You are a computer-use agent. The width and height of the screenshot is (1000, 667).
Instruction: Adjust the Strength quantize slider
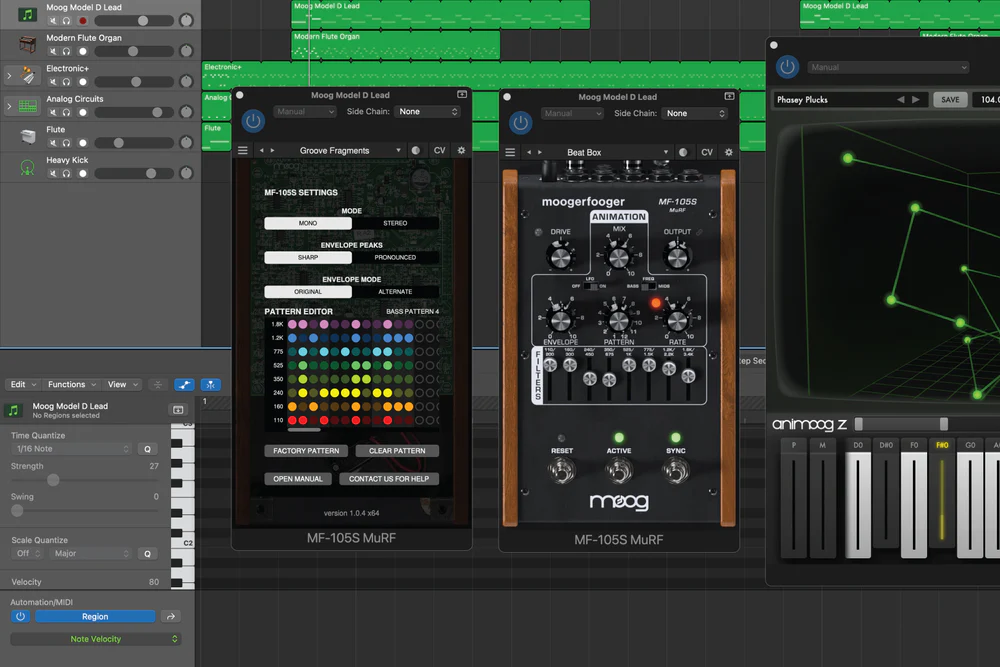point(51,478)
